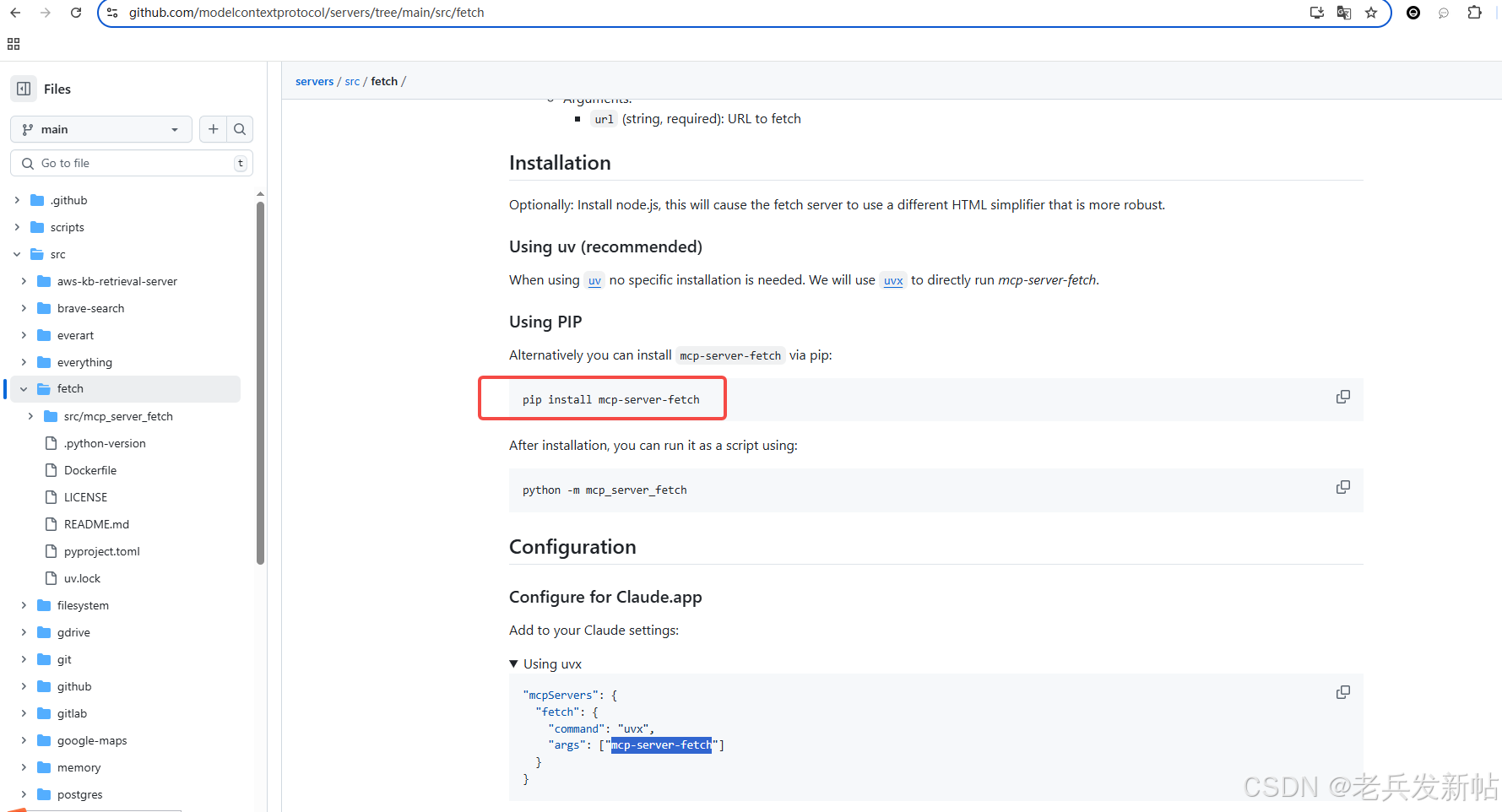
Task: Expand src/mcp_server_fetch folder
Action: tap(30, 416)
